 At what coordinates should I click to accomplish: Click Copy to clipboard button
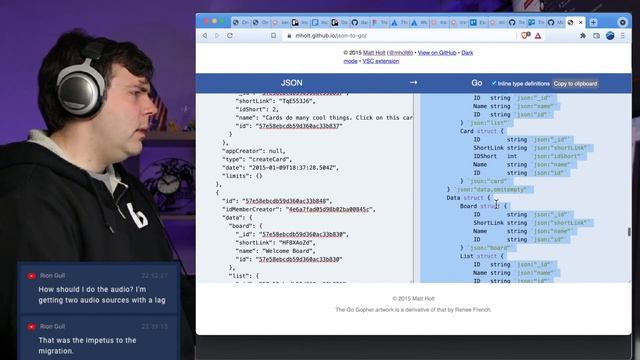pos(575,84)
